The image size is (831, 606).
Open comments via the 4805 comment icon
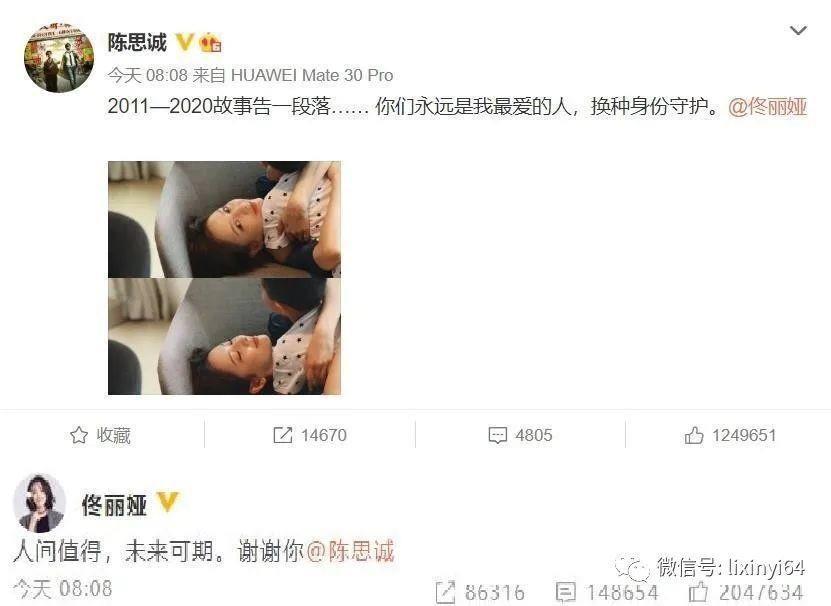click(497, 435)
